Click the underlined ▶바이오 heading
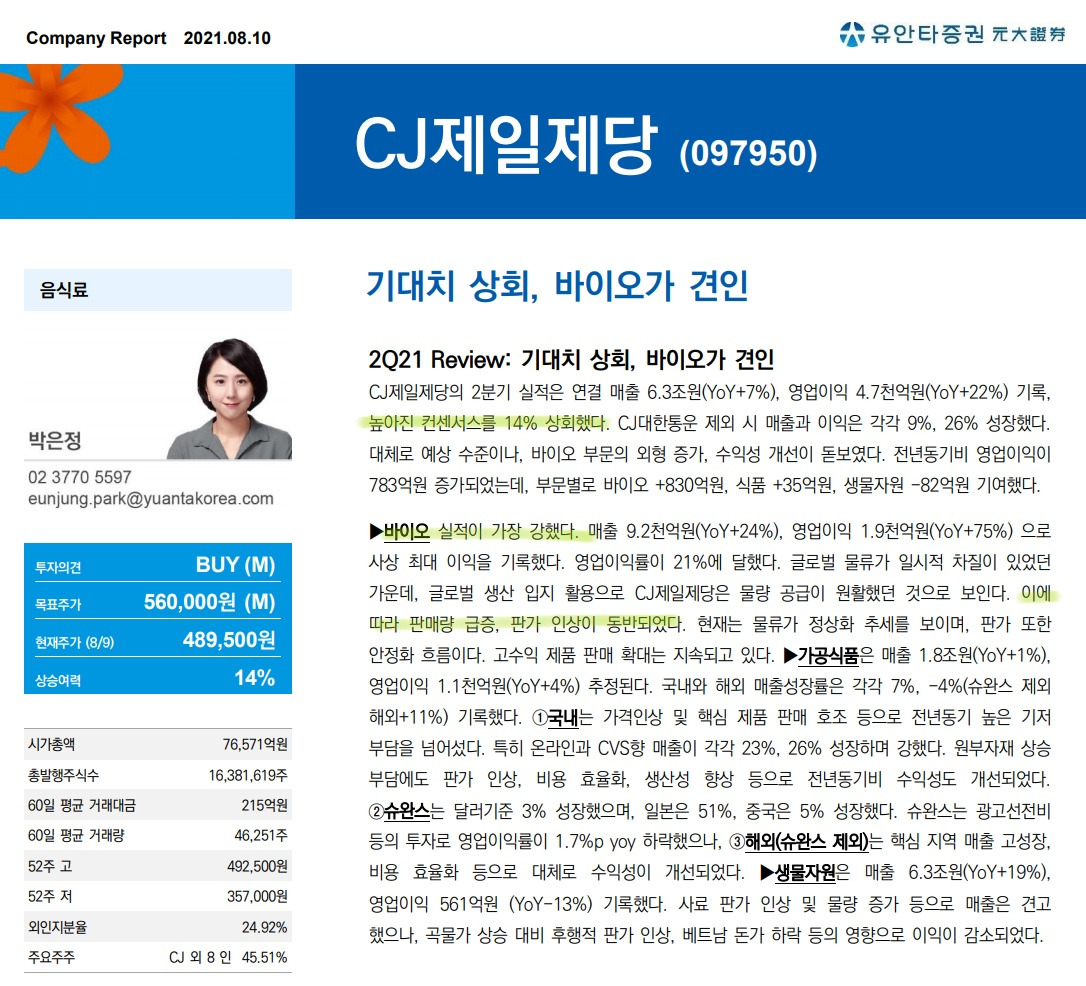Viewport: 1086px width, 986px height. (x=400, y=532)
